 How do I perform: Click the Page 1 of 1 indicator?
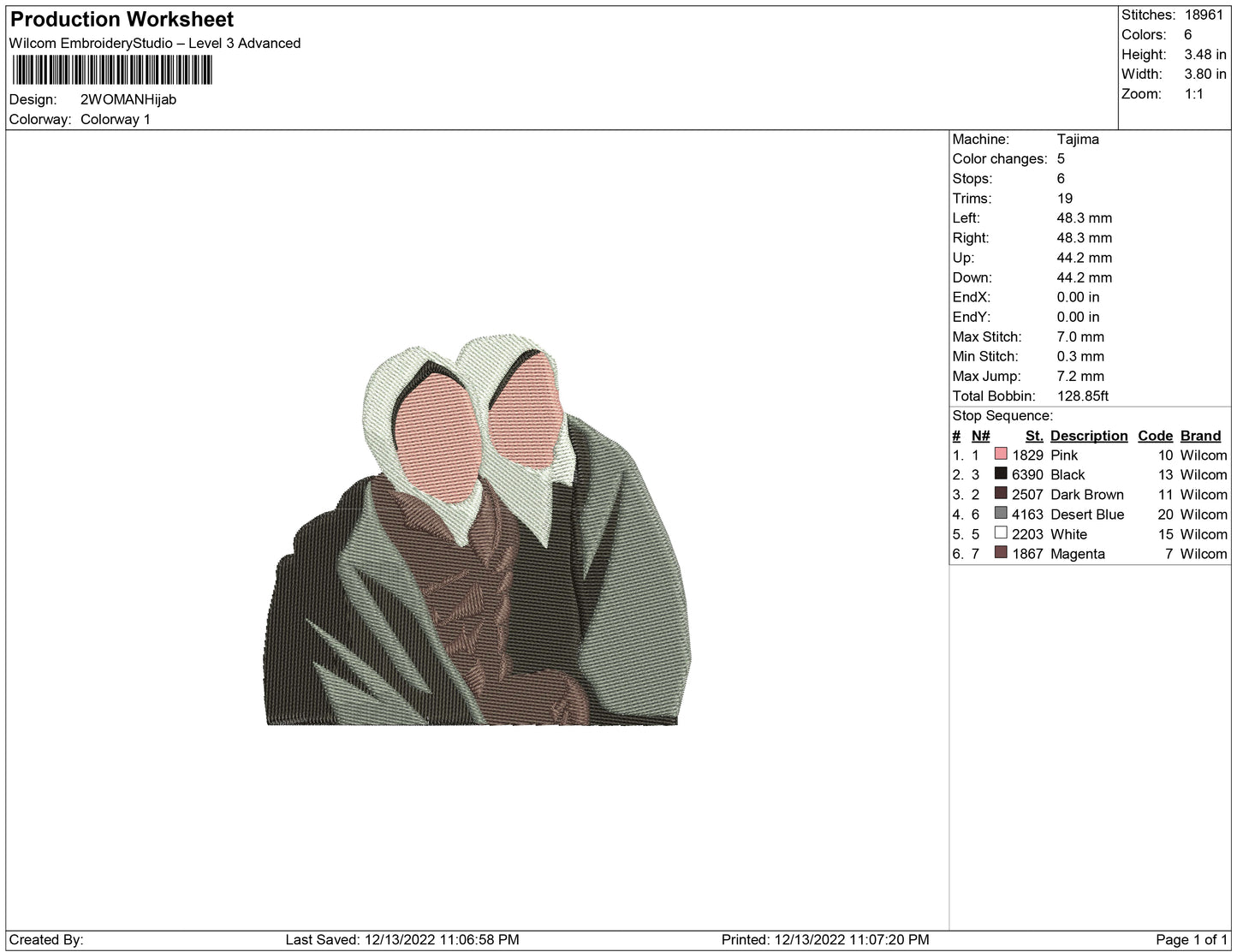coord(1192,939)
